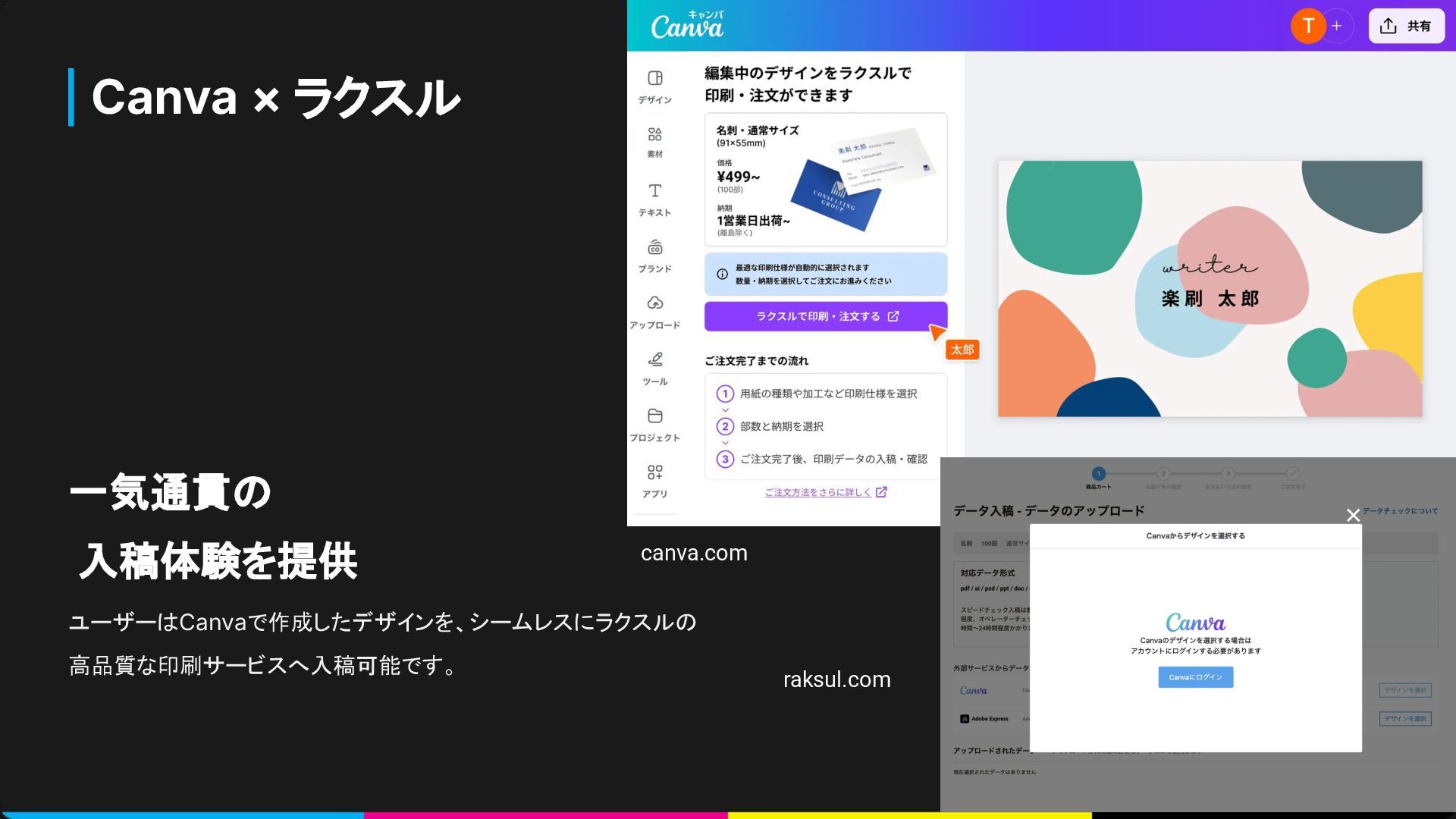
Task: Open the アプリ apps icon
Action: (655, 472)
